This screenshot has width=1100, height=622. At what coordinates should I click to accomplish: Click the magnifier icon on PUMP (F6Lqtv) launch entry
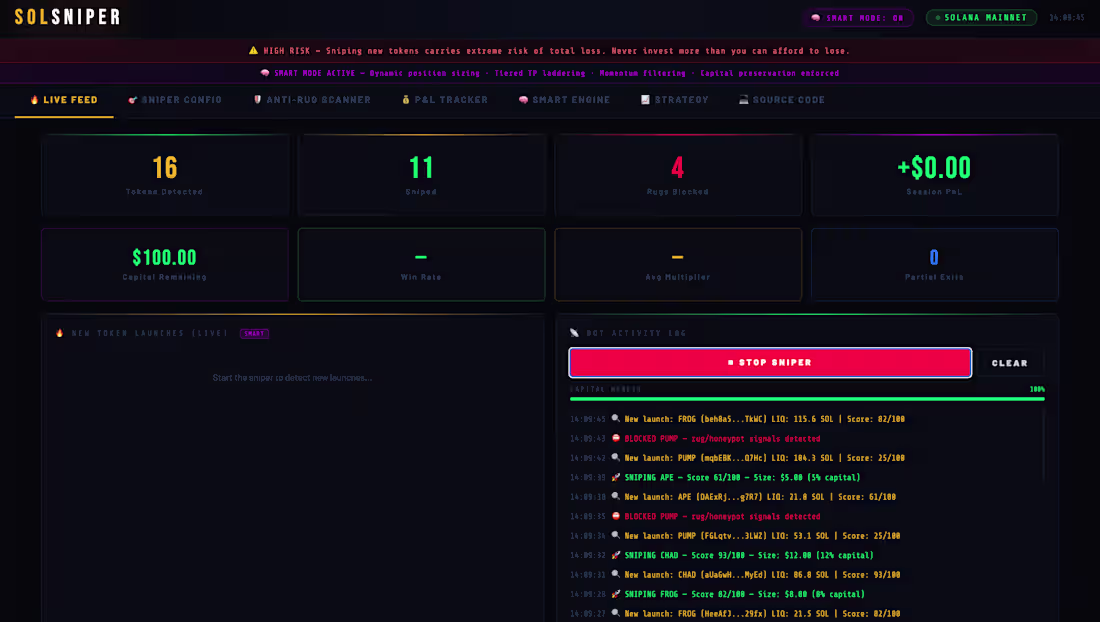[615, 535]
